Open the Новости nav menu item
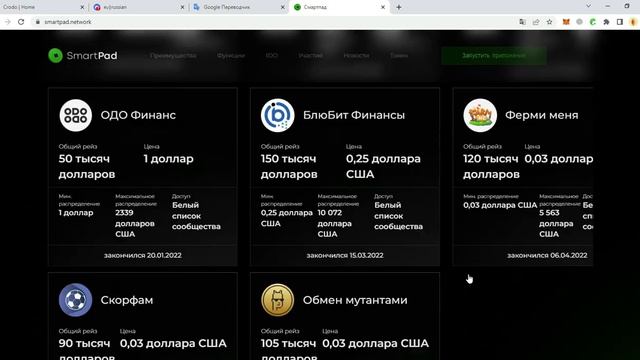The image size is (640, 360). (356, 56)
